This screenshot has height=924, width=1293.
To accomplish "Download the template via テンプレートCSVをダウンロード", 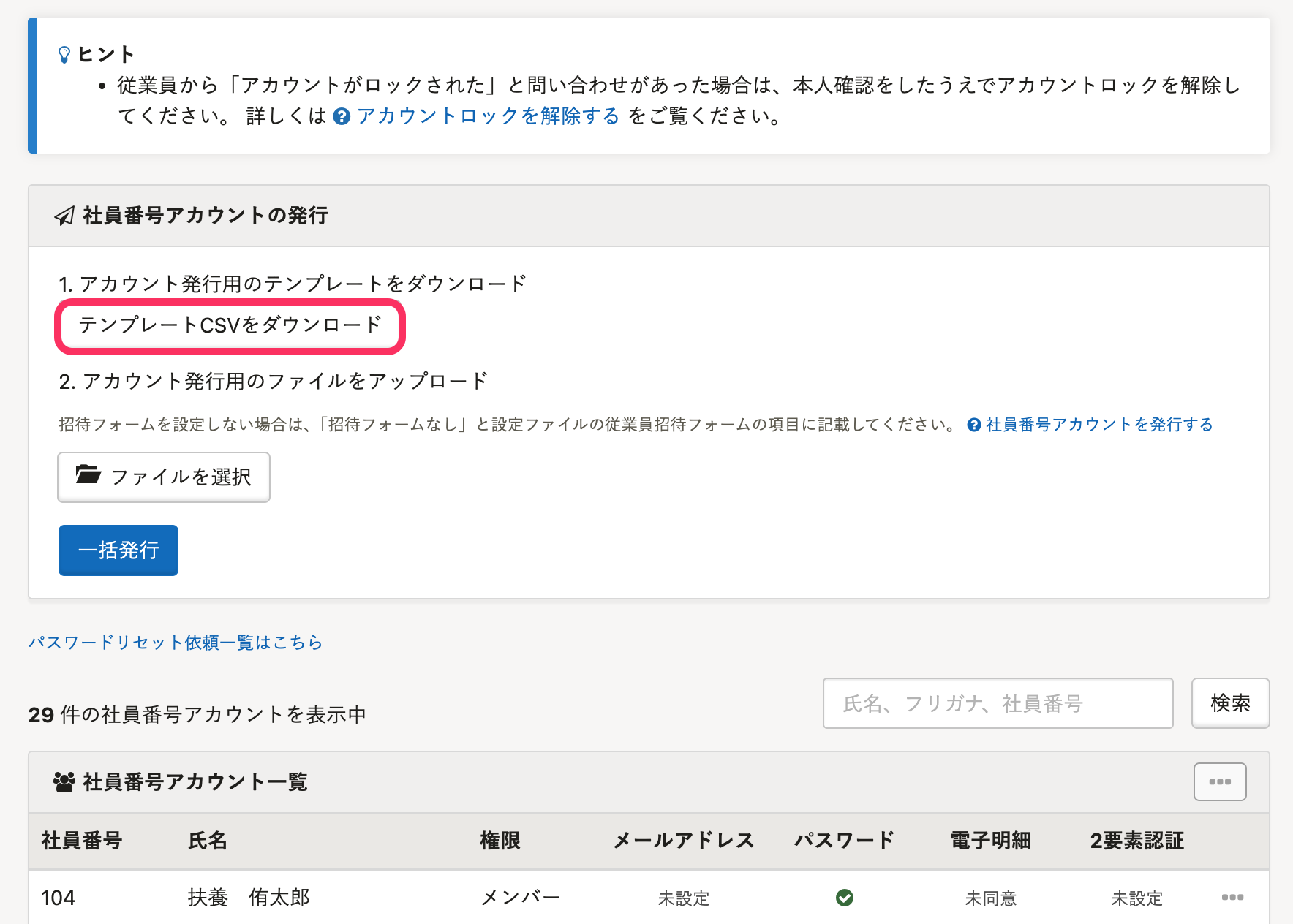I will [230, 325].
